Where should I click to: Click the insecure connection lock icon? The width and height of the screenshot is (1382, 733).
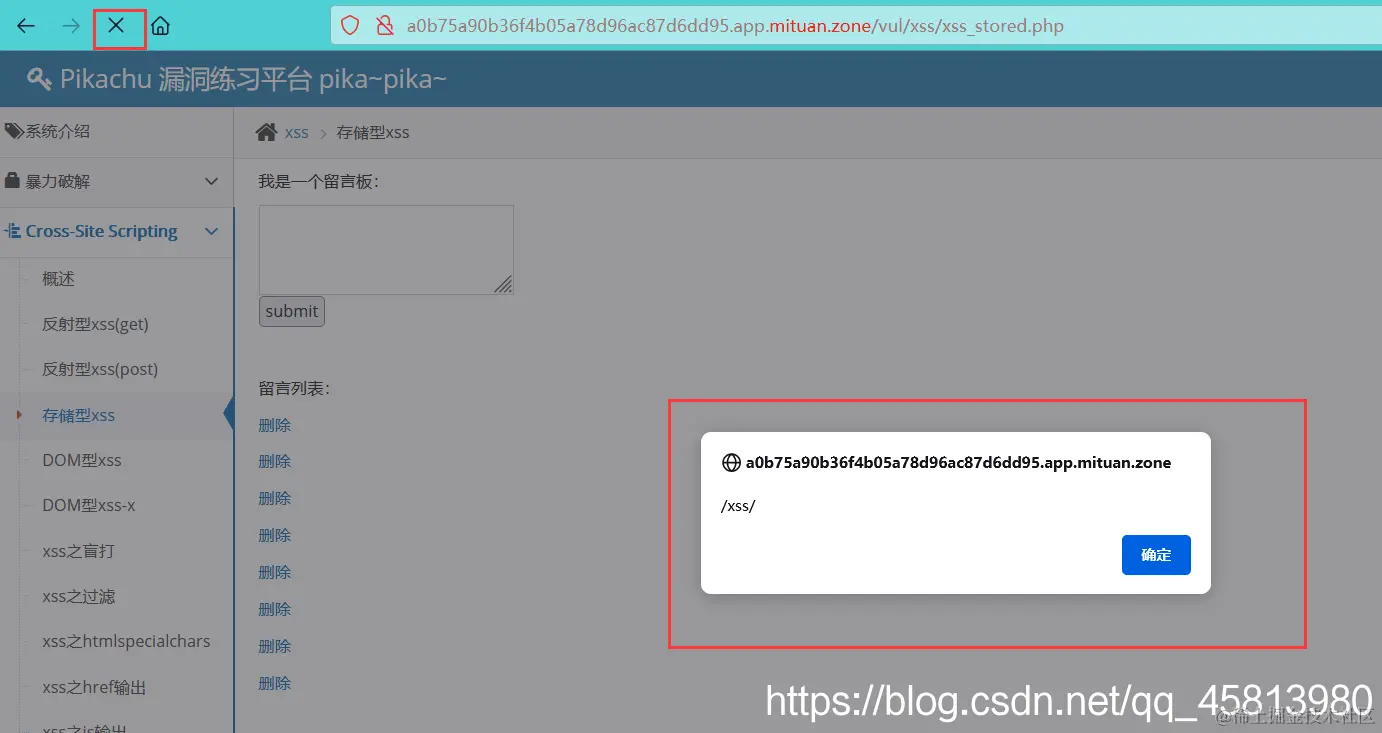coord(385,26)
